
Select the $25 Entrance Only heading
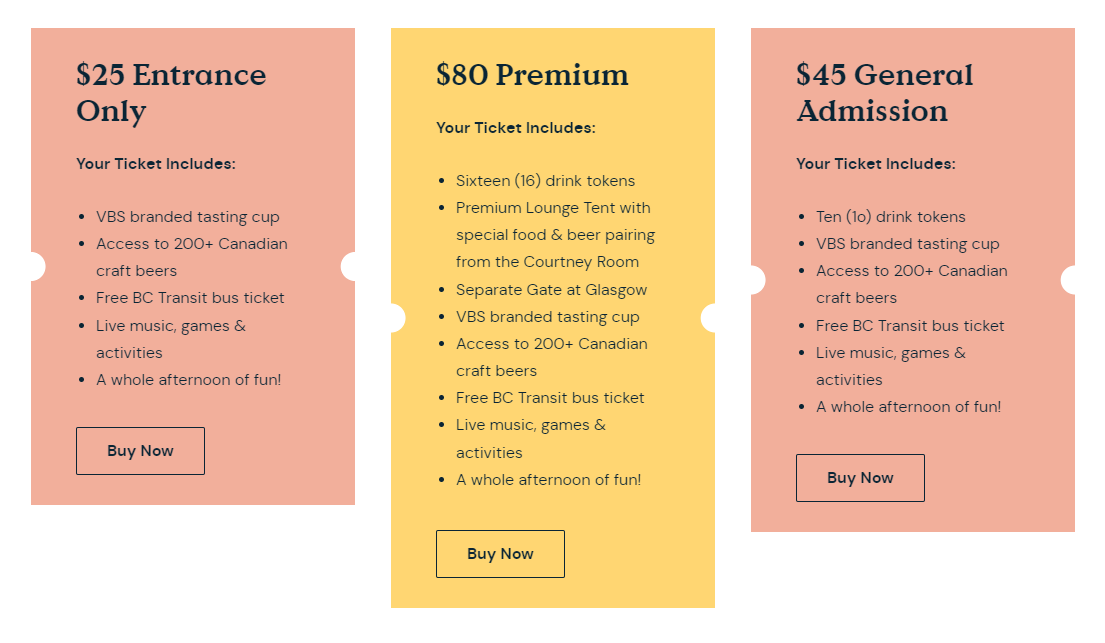click(171, 93)
